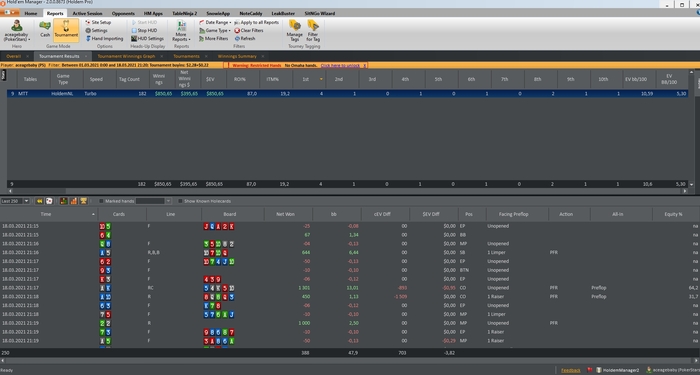This screenshot has width=700, height=375.
Task: Open Filter for Tag
Action: (x=313, y=30)
